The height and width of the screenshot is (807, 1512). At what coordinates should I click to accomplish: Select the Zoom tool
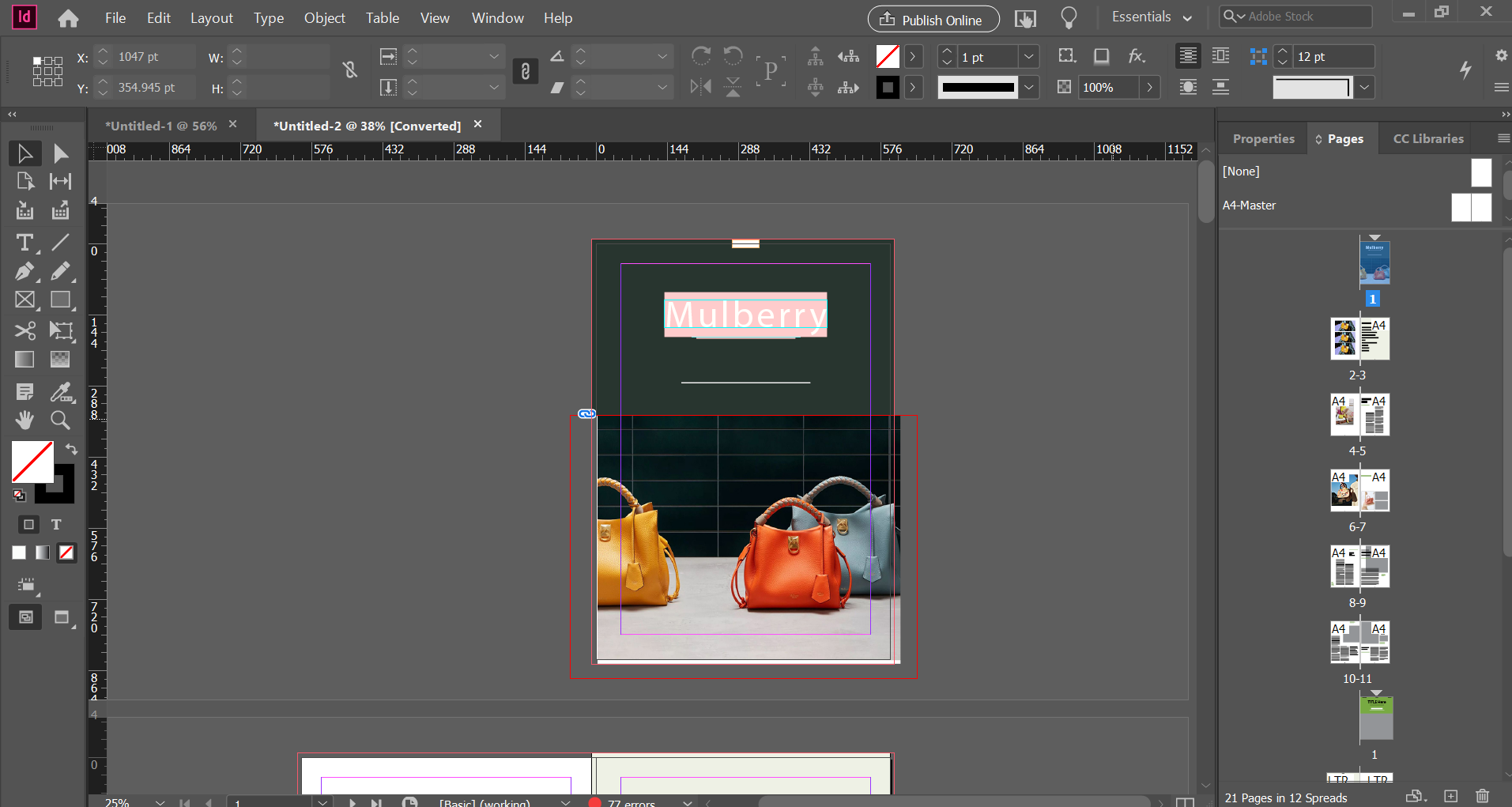click(60, 420)
